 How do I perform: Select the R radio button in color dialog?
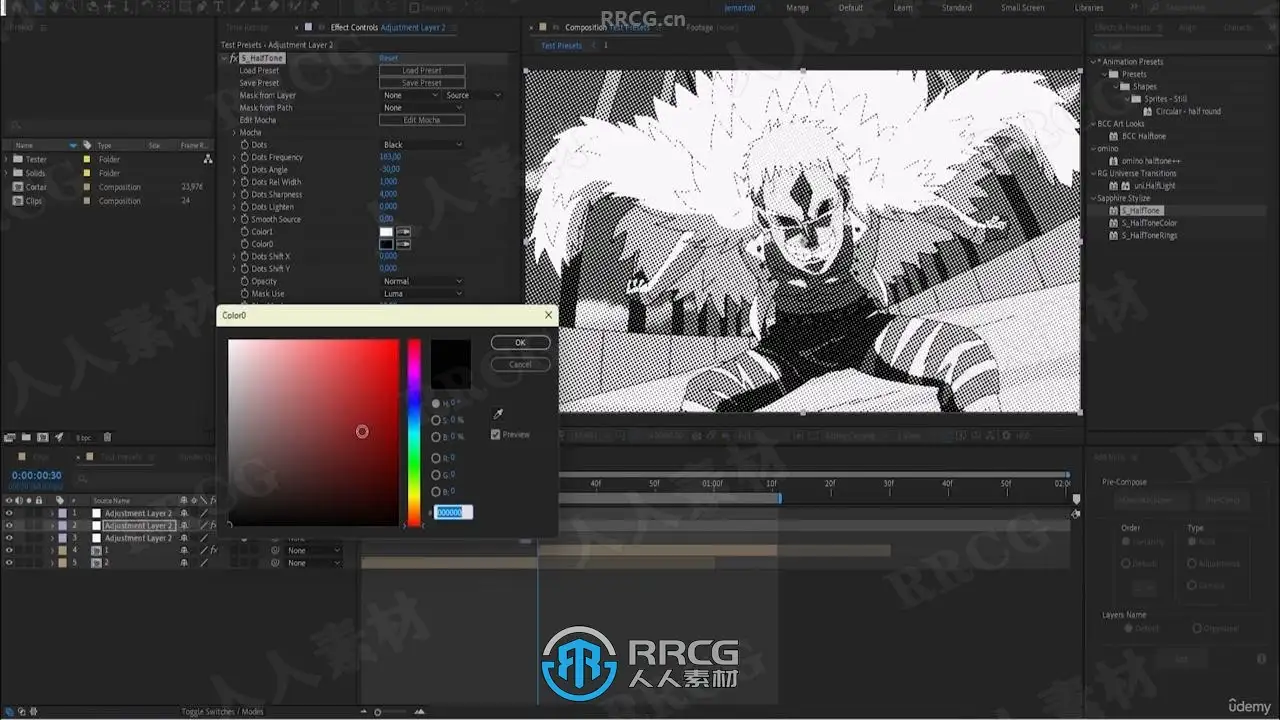point(436,458)
